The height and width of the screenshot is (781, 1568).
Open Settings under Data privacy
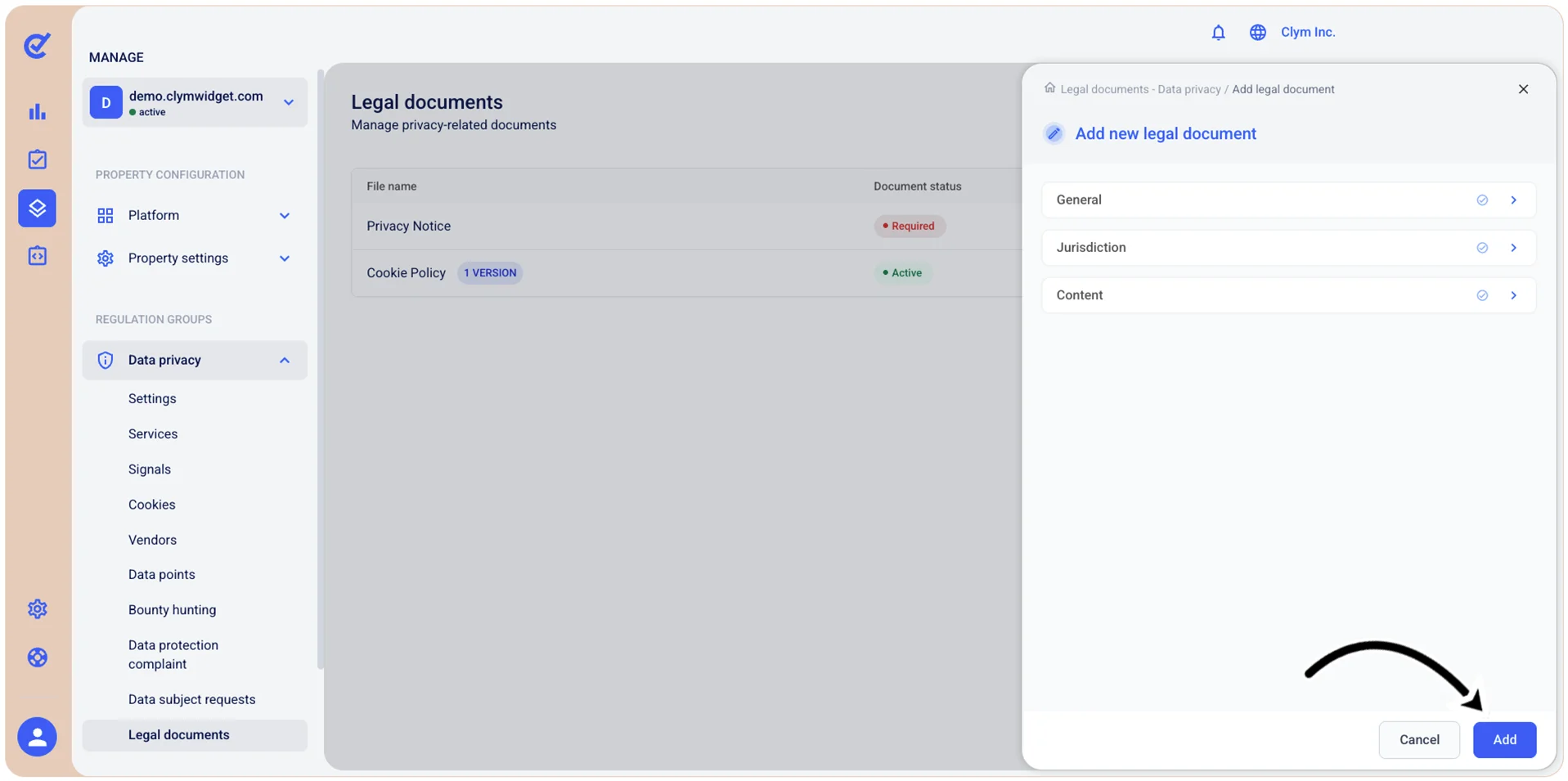152,398
